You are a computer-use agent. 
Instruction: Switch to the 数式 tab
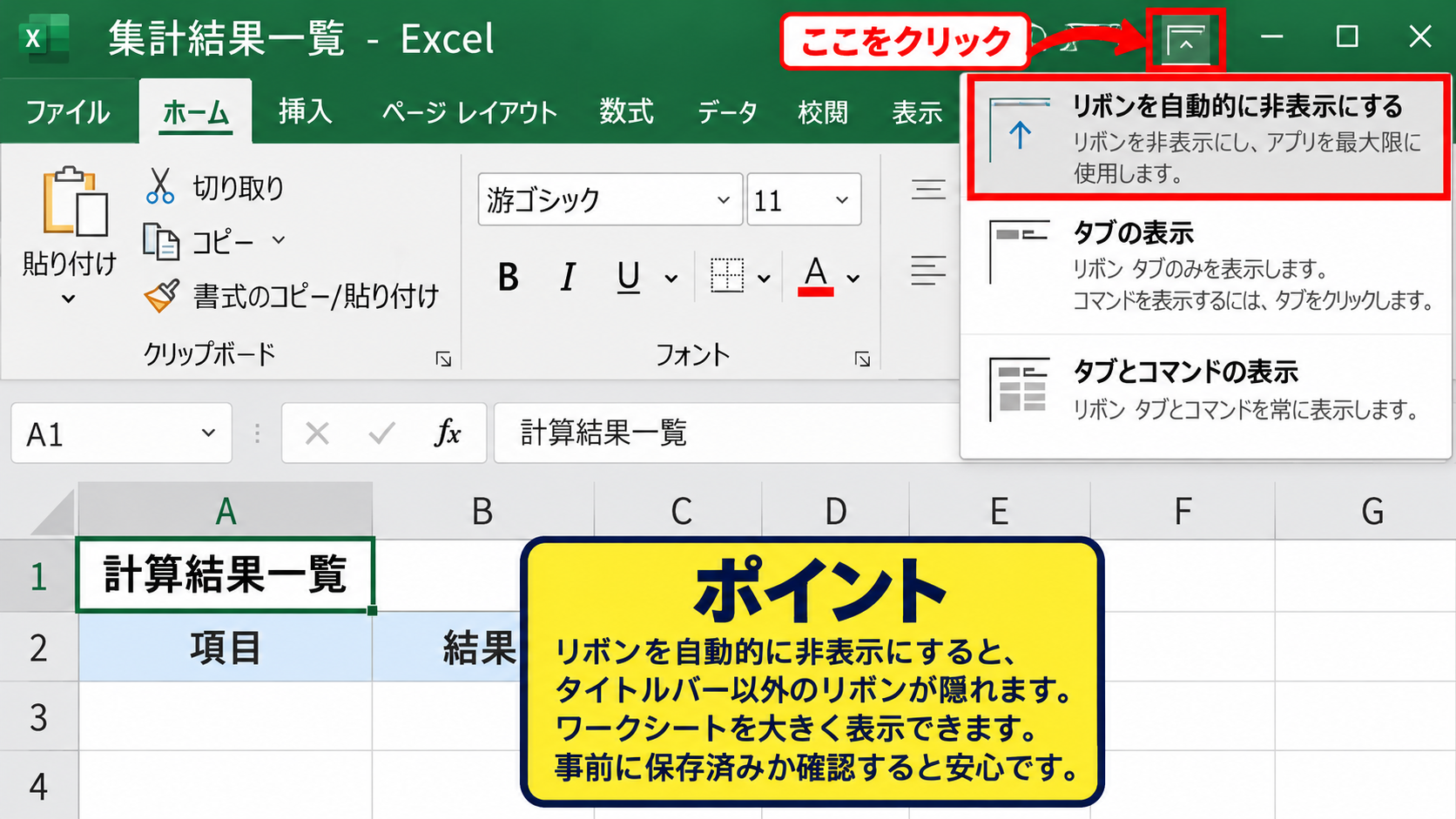coord(626,111)
